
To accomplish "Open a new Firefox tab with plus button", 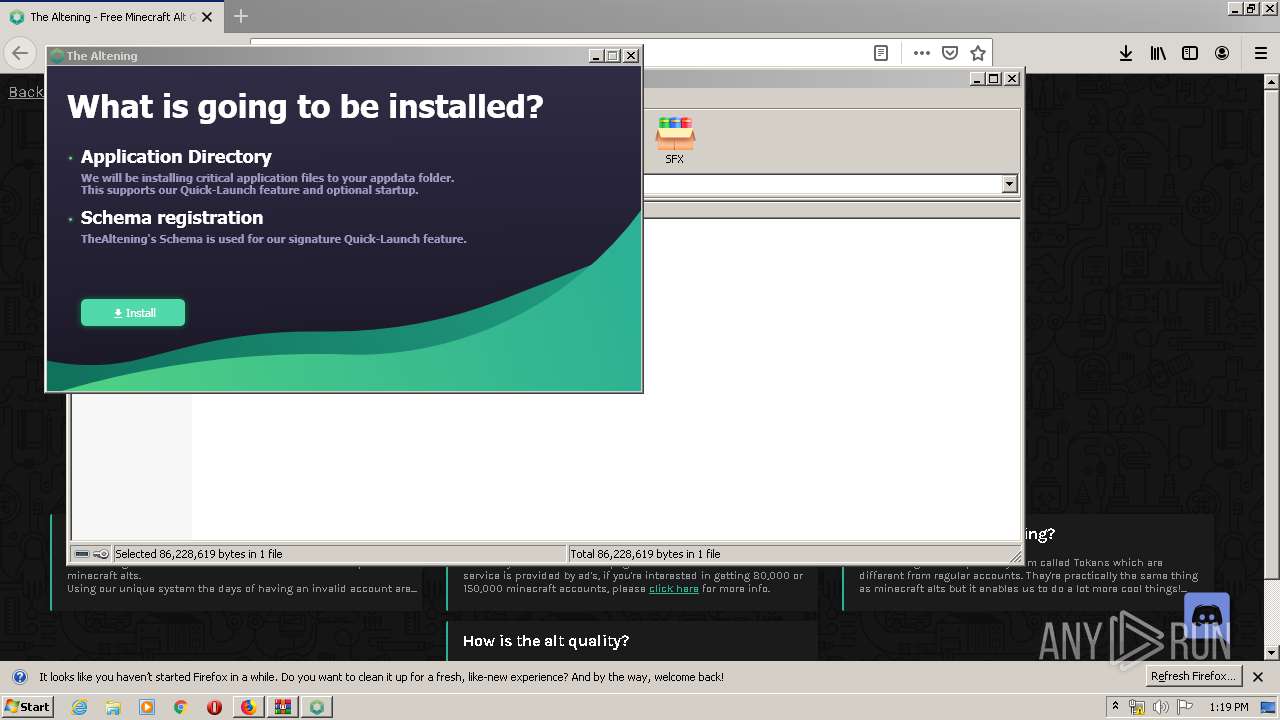I will point(241,16).
